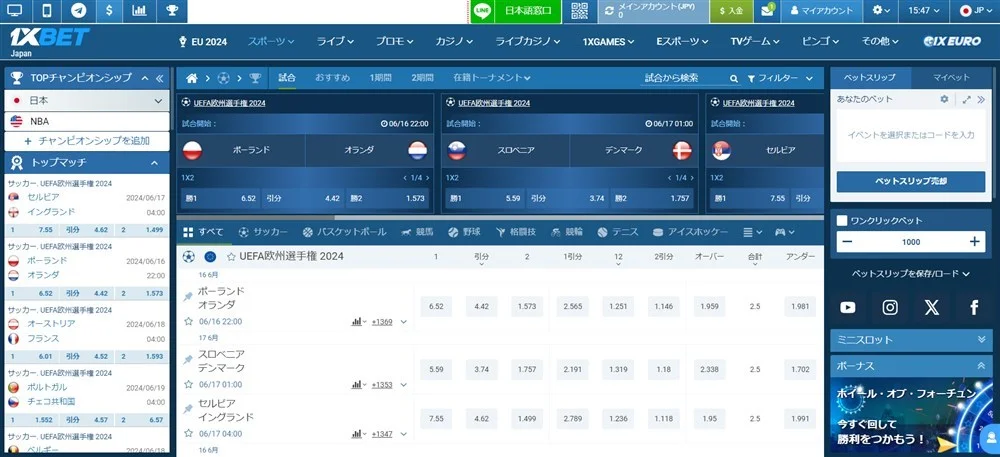
Task: Click チャンピオンシップを追加
Action: [x=87, y=141]
